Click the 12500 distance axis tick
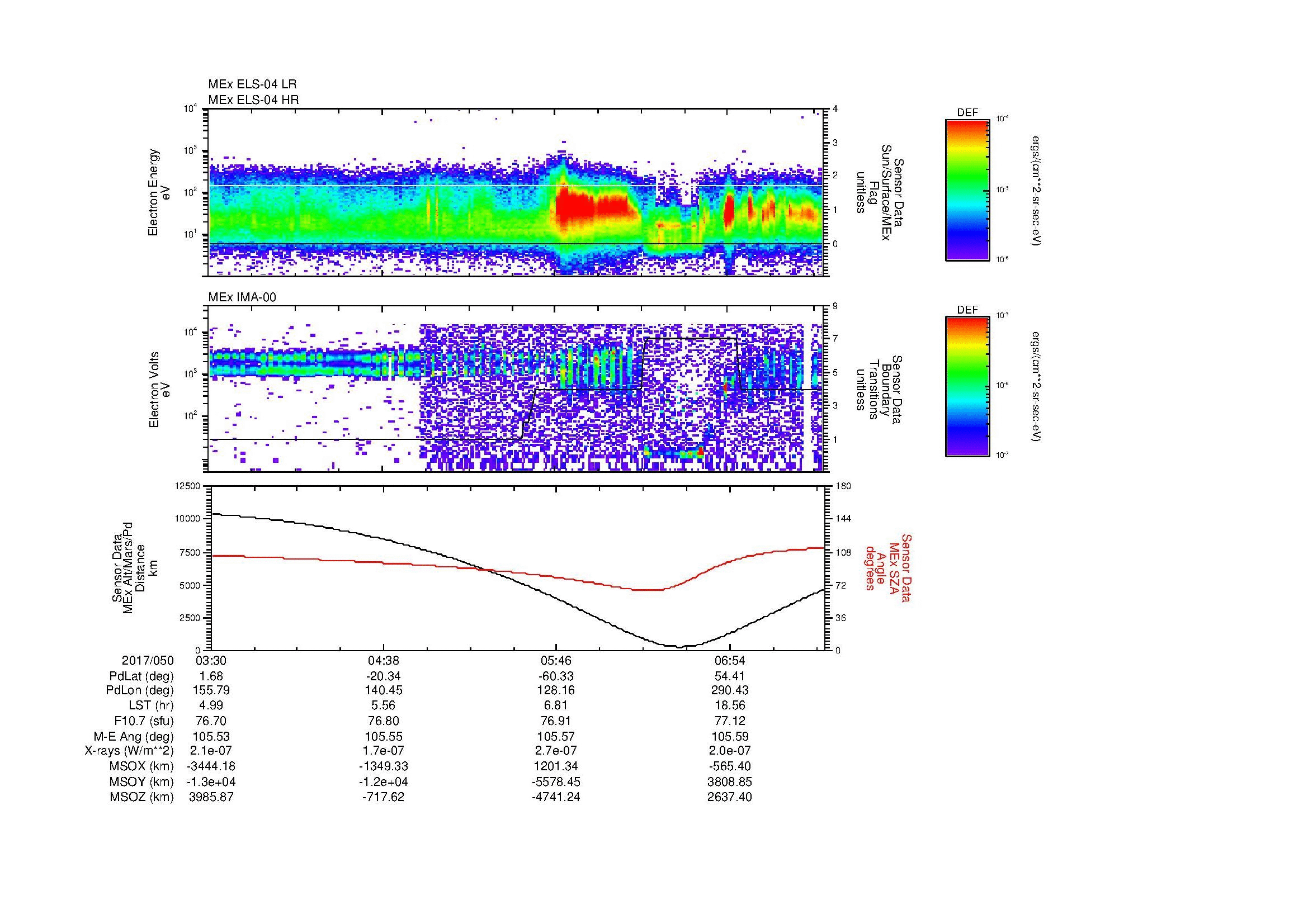The width and height of the screenshot is (1308, 924). [x=188, y=486]
